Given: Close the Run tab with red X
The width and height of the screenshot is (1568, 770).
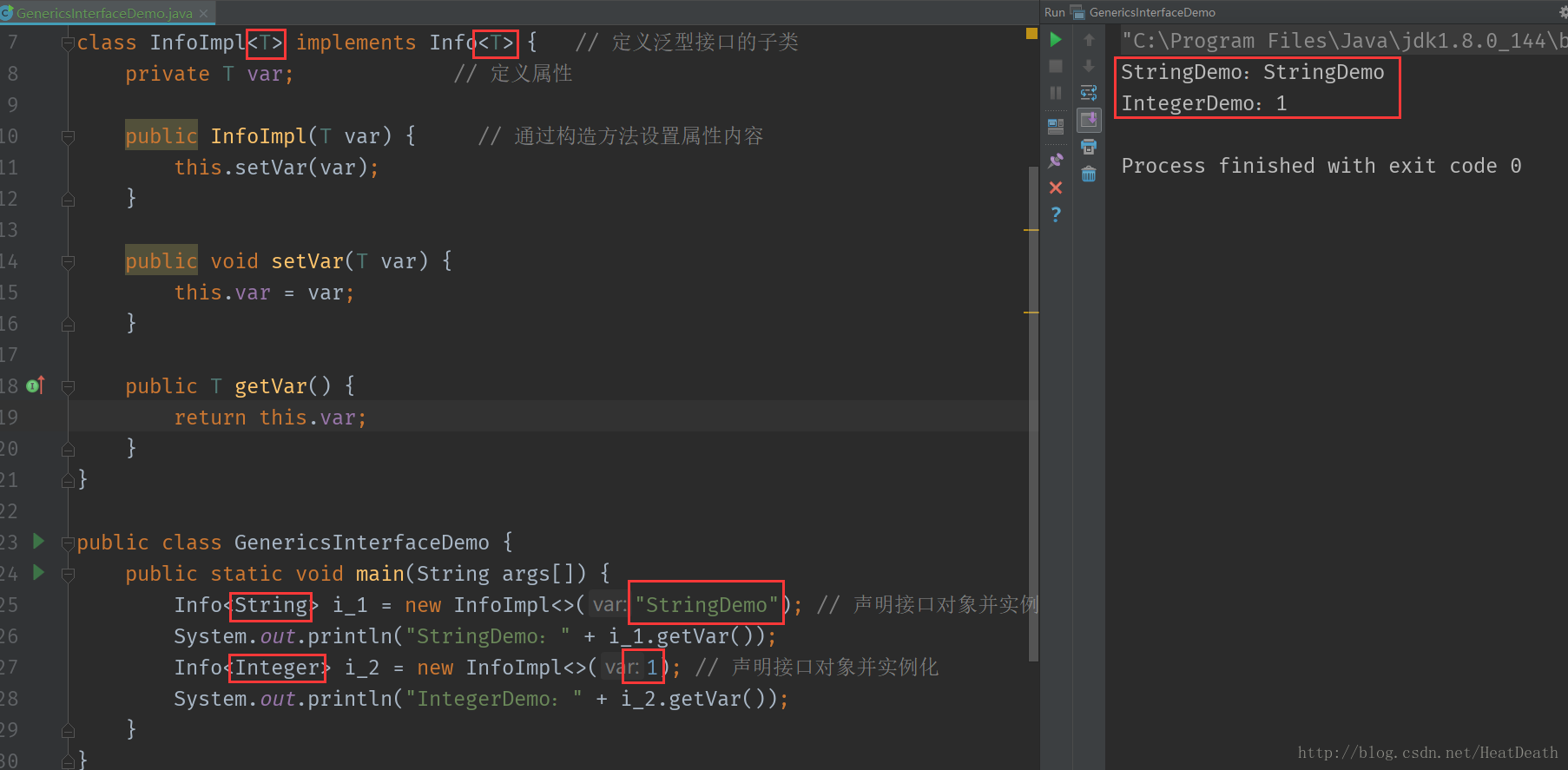Looking at the screenshot, I should click(1056, 188).
